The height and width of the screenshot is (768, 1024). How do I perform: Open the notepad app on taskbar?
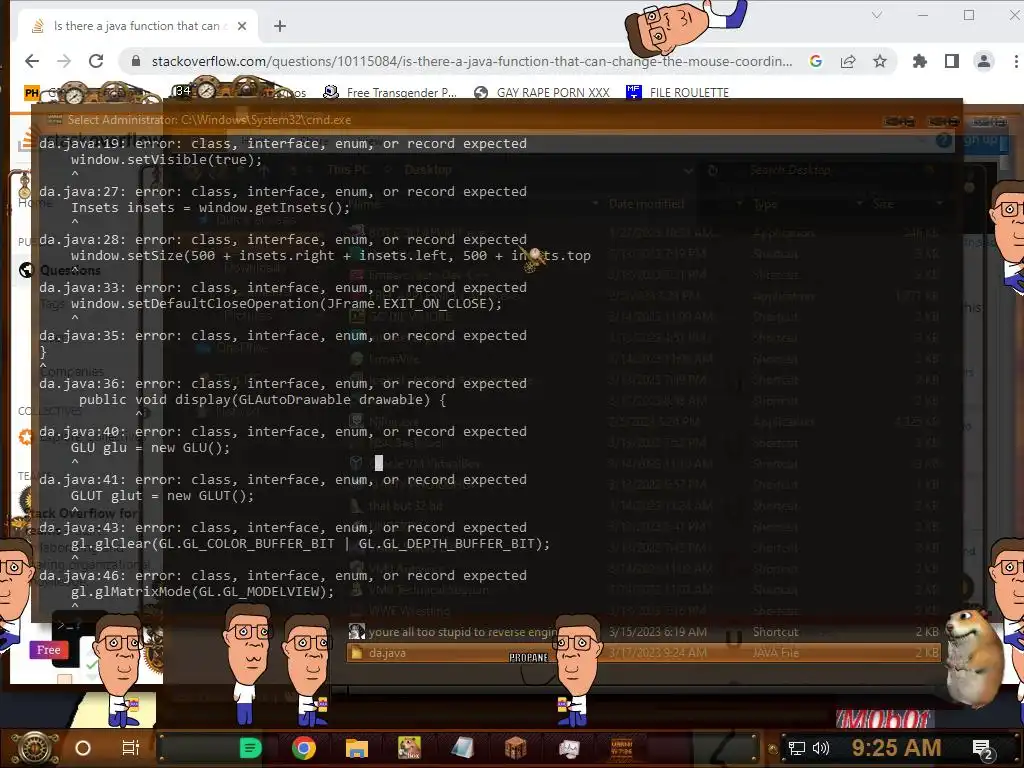click(462, 748)
